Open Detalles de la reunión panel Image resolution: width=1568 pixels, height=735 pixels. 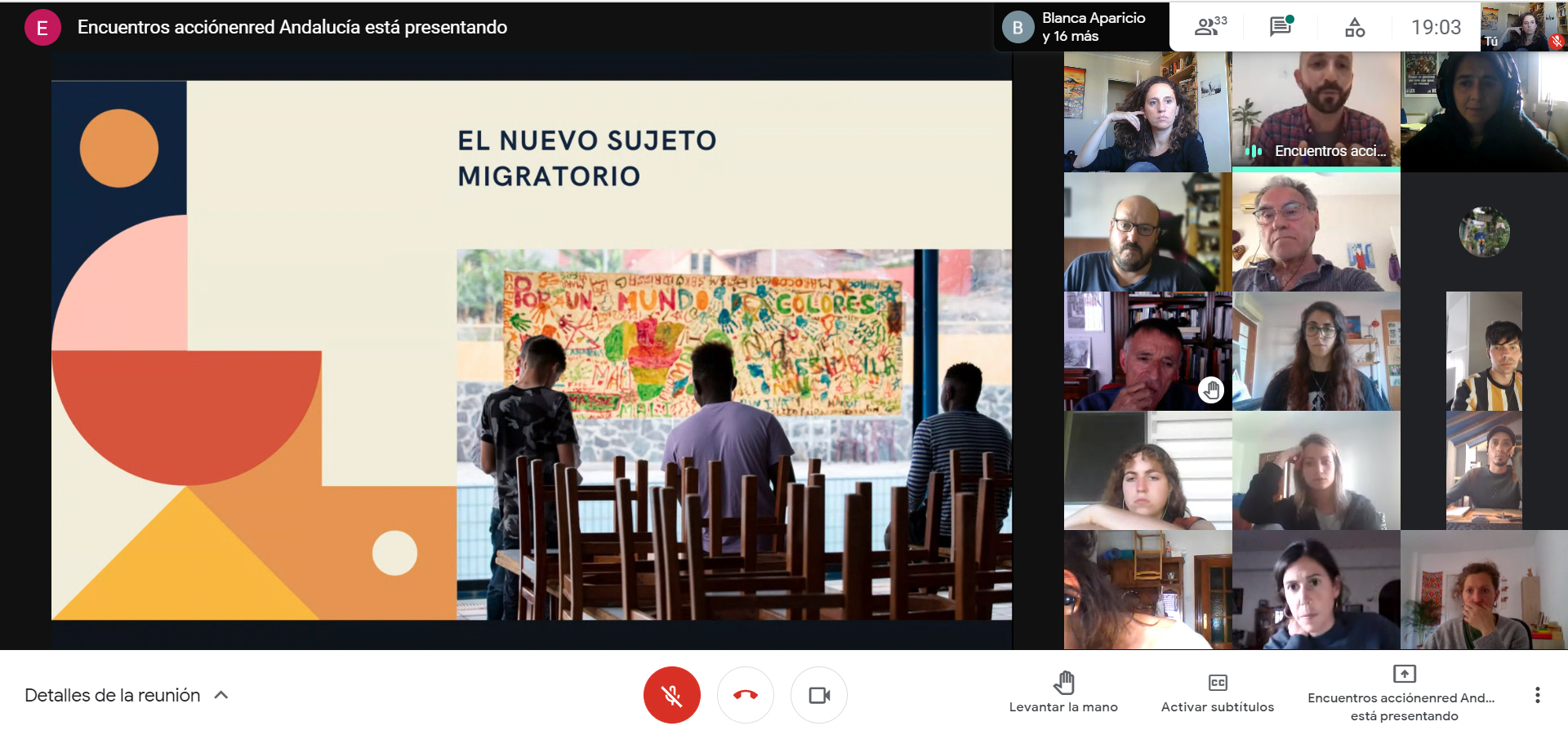coord(113,695)
